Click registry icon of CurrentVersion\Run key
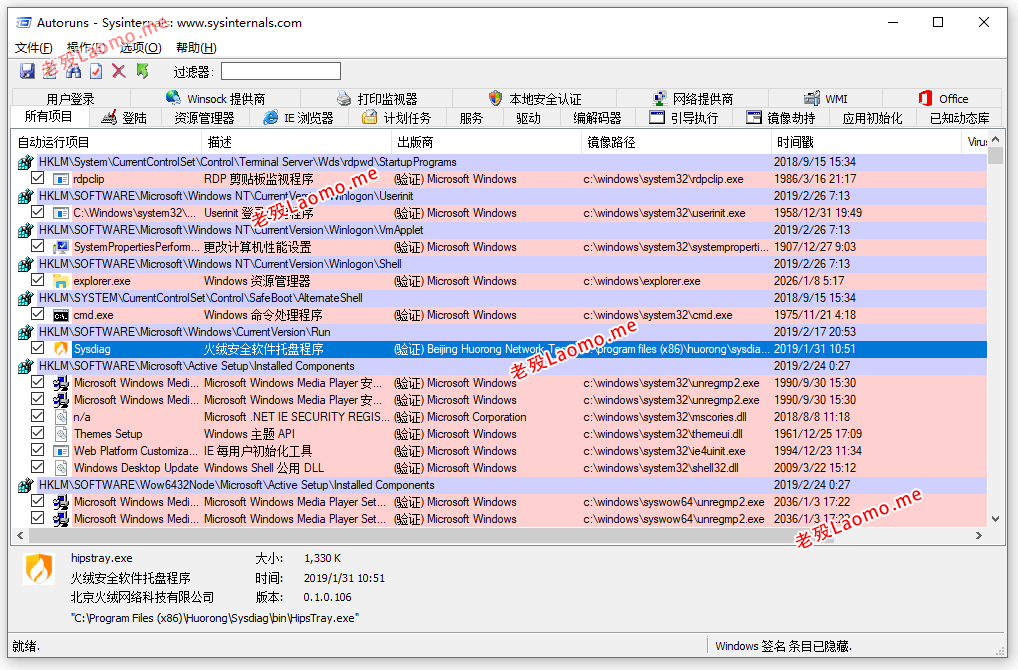 pyautogui.click(x=25, y=332)
